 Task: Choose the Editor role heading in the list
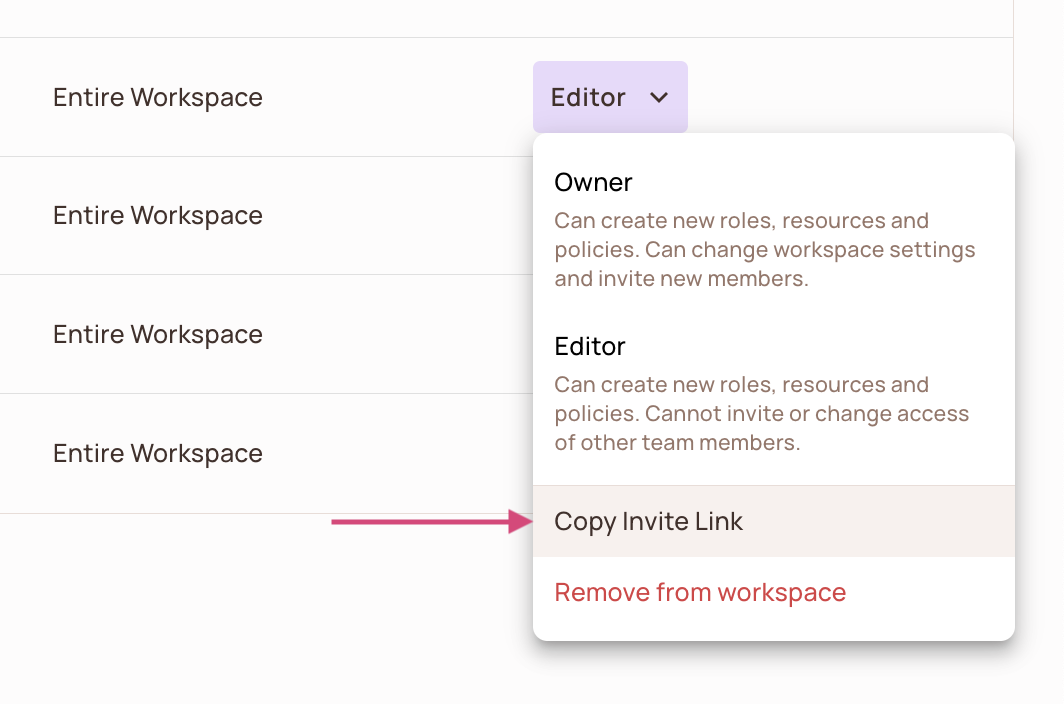tap(589, 347)
